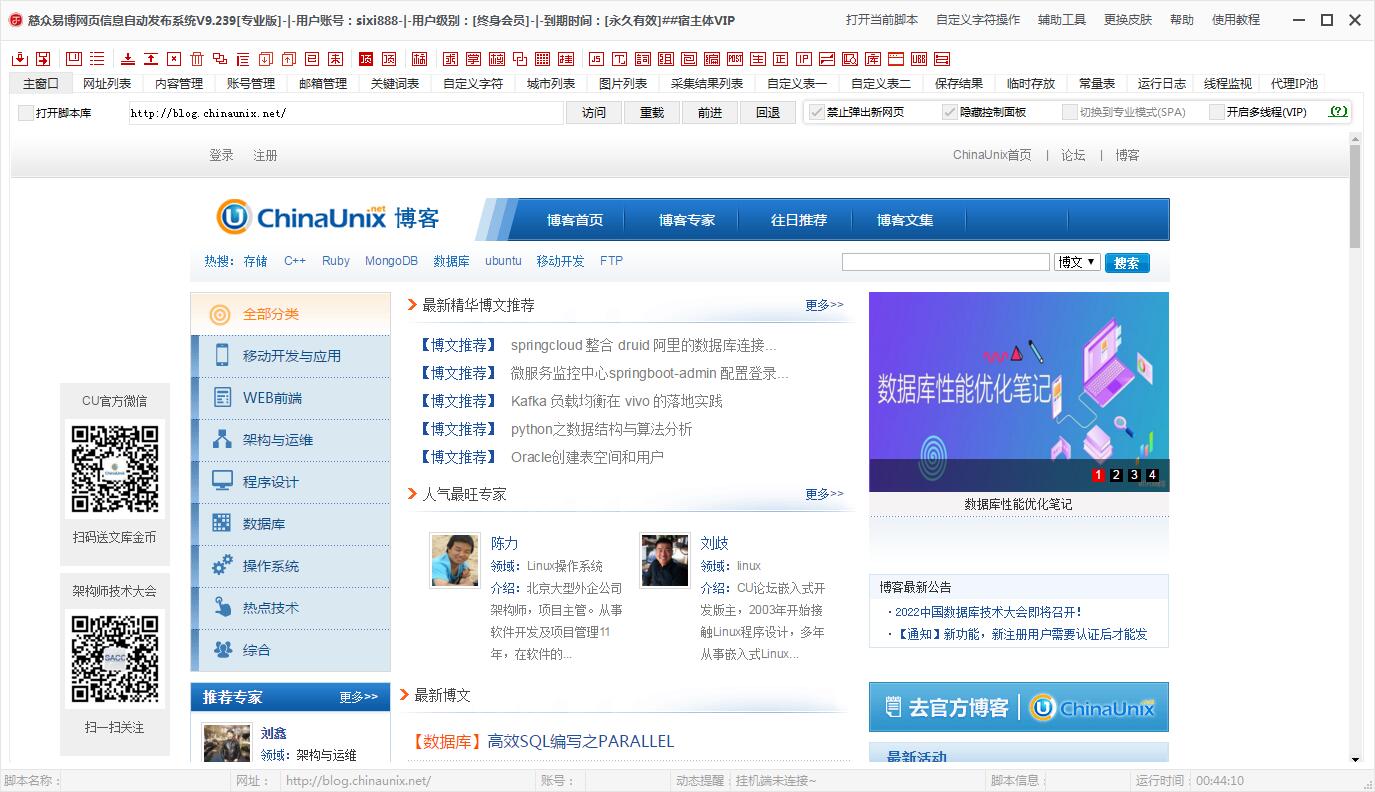Image resolution: width=1375 pixels, height=792 pixels.
Task: Switch to the 网址列表 tab
Action: (107, 84)
